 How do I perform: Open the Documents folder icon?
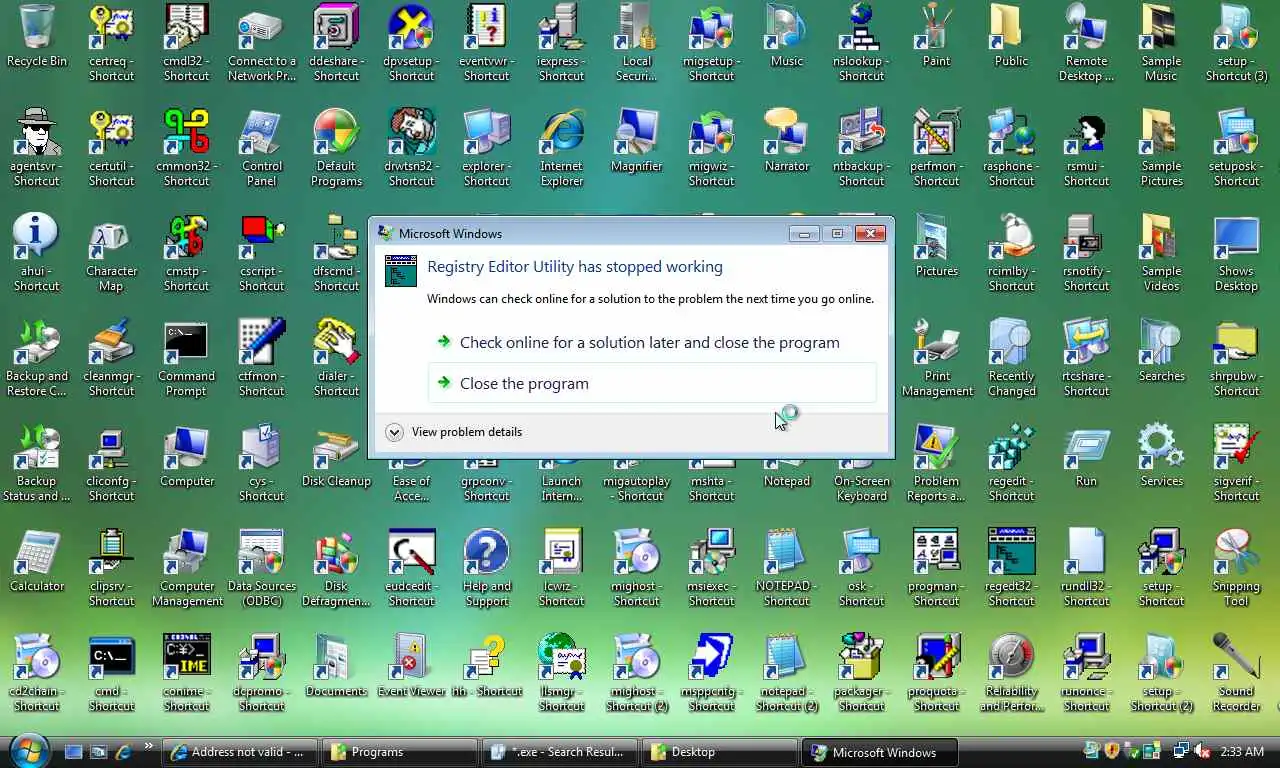(336, 666)
